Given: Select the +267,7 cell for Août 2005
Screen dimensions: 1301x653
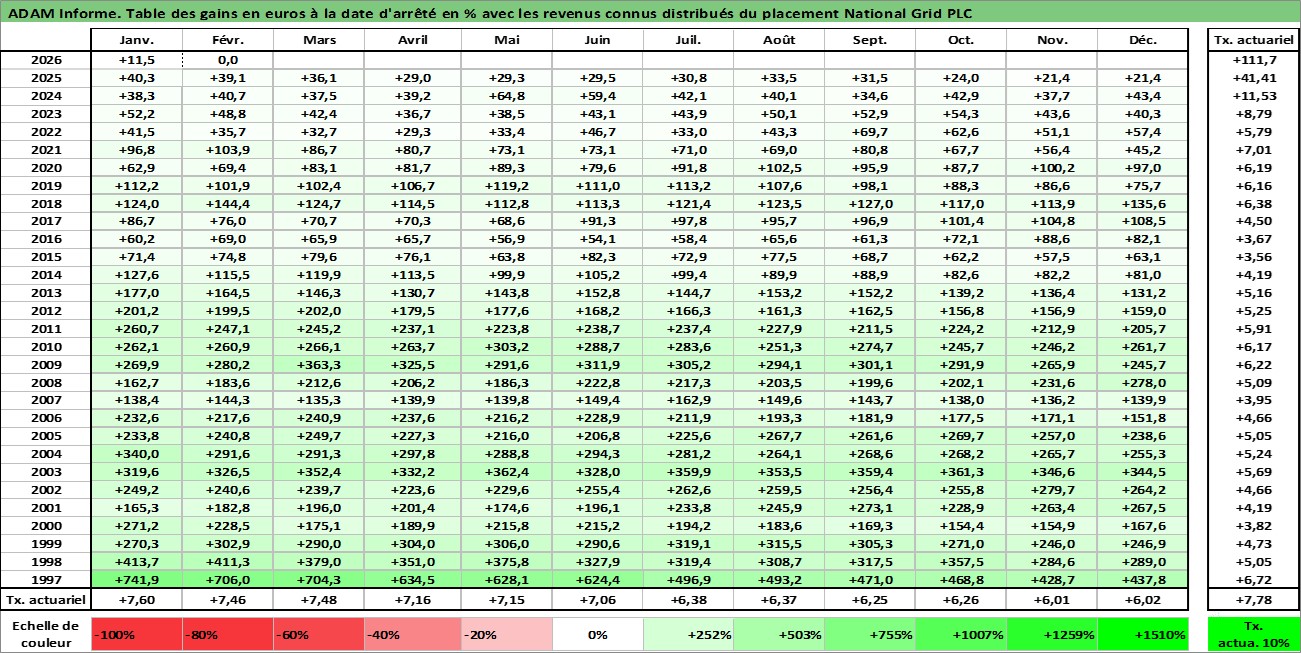Looking at the screenshot, I should (x=778, y=437).
